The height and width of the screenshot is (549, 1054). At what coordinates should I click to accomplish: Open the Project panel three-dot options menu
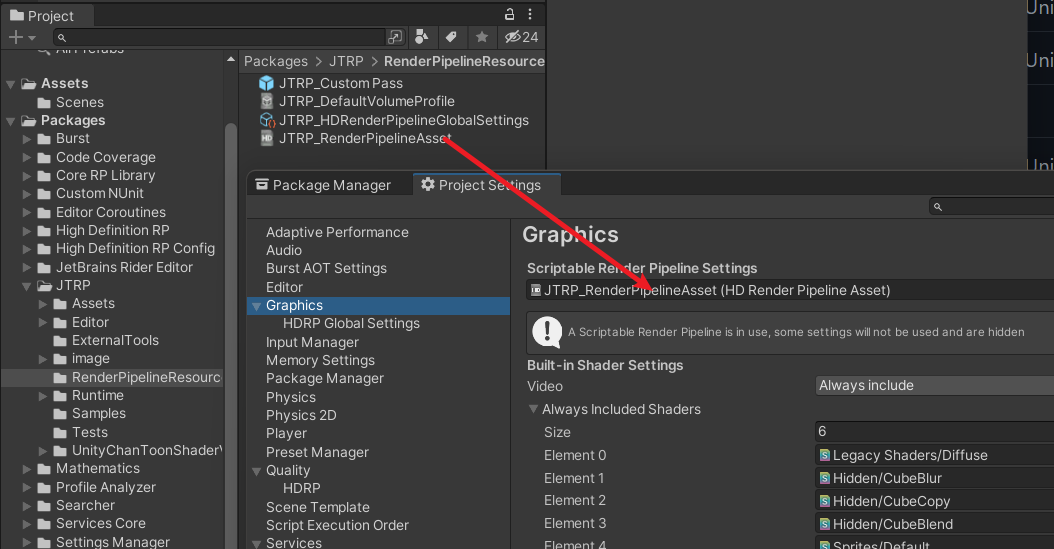point(530,14)
